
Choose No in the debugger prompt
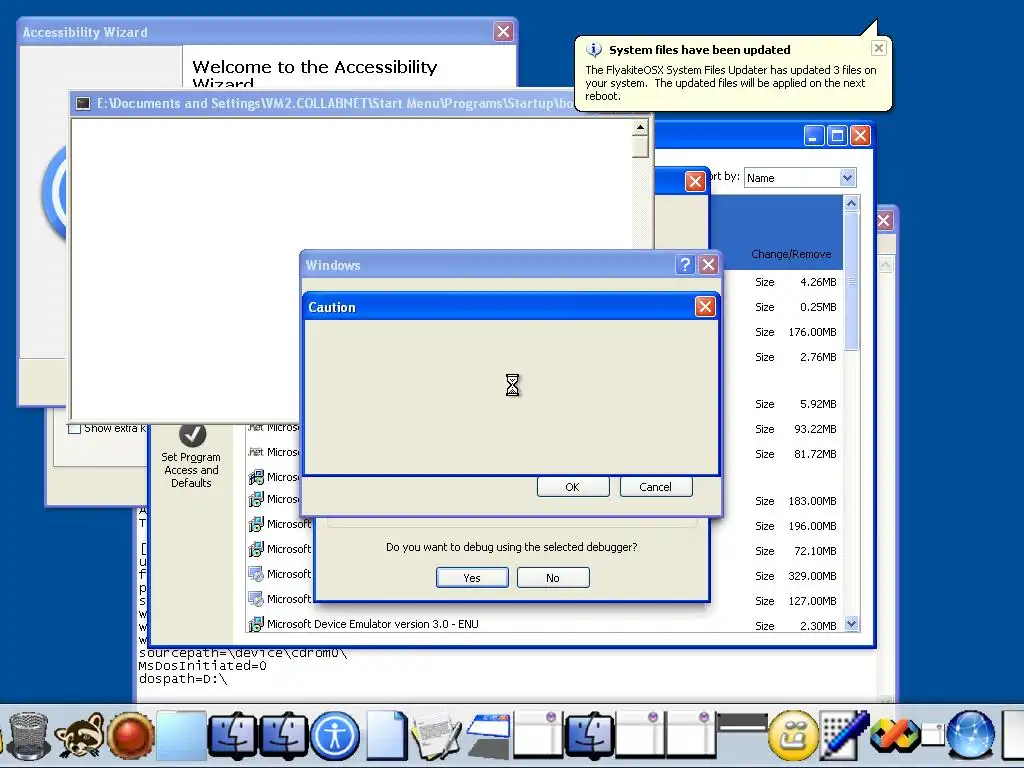click(553, 578)
